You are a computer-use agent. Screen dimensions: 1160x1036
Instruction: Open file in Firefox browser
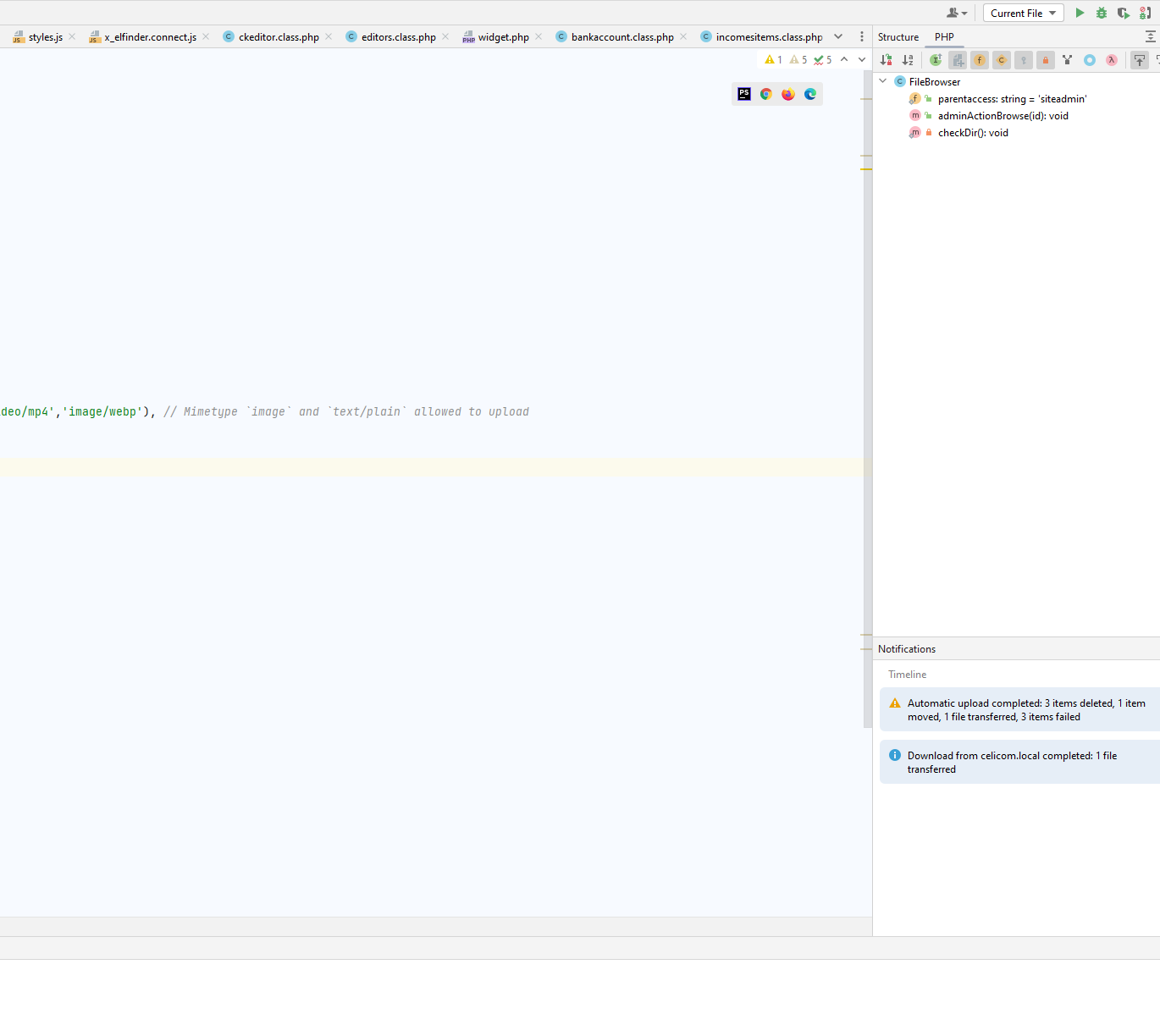click(x=788, y=94)
